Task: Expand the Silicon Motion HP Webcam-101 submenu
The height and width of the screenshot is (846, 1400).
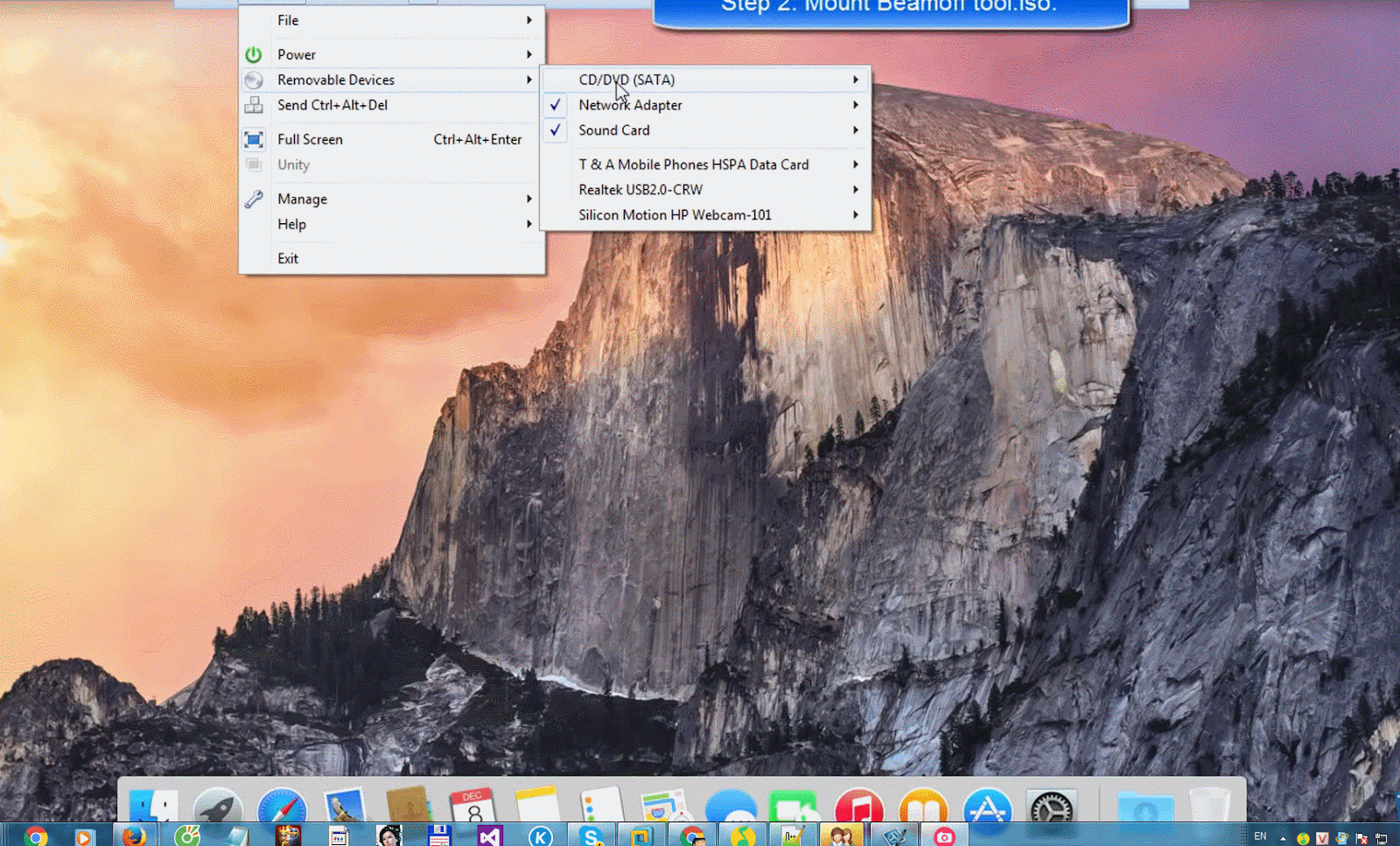Action: [706, 215]
